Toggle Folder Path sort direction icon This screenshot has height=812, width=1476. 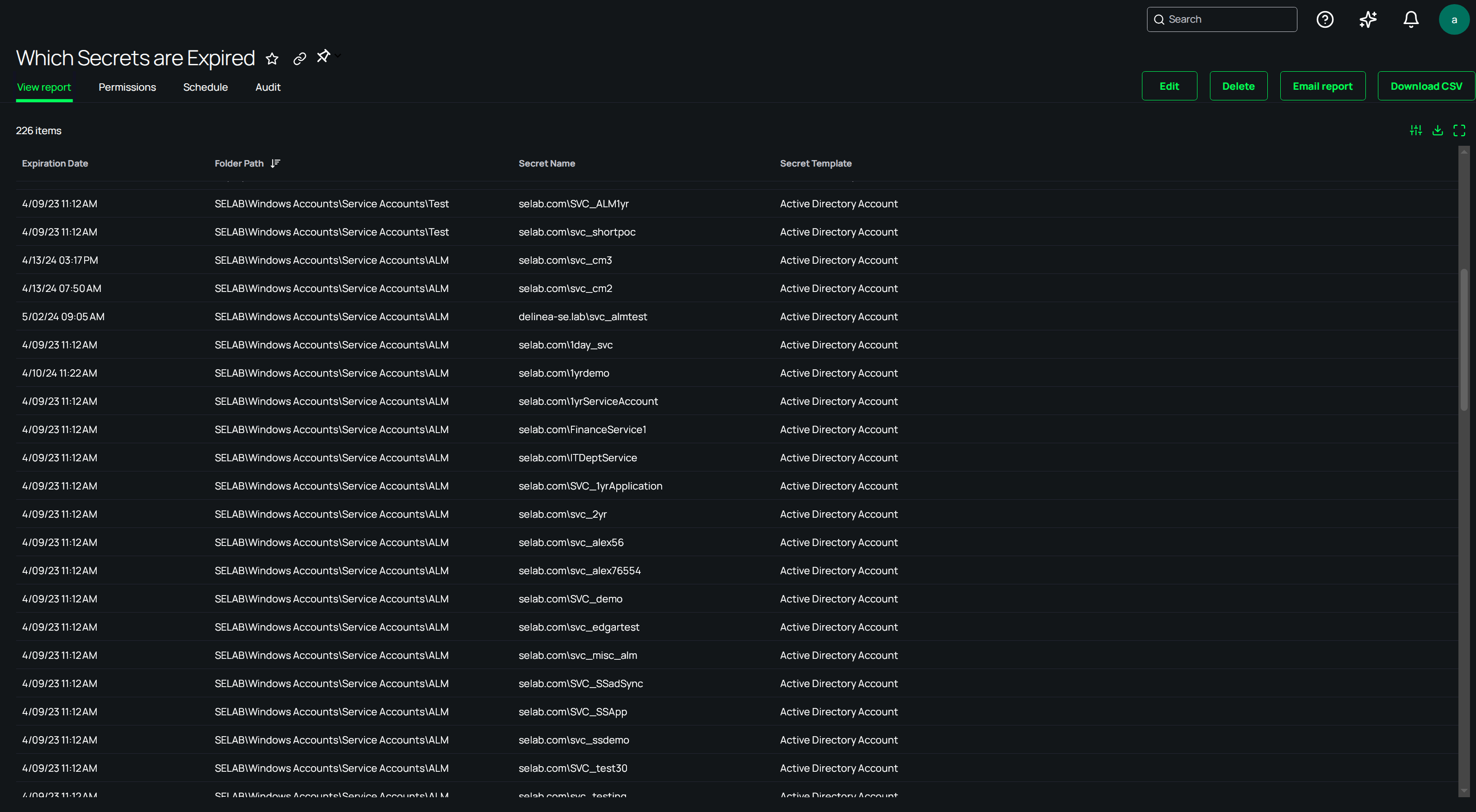coord(276,163)
